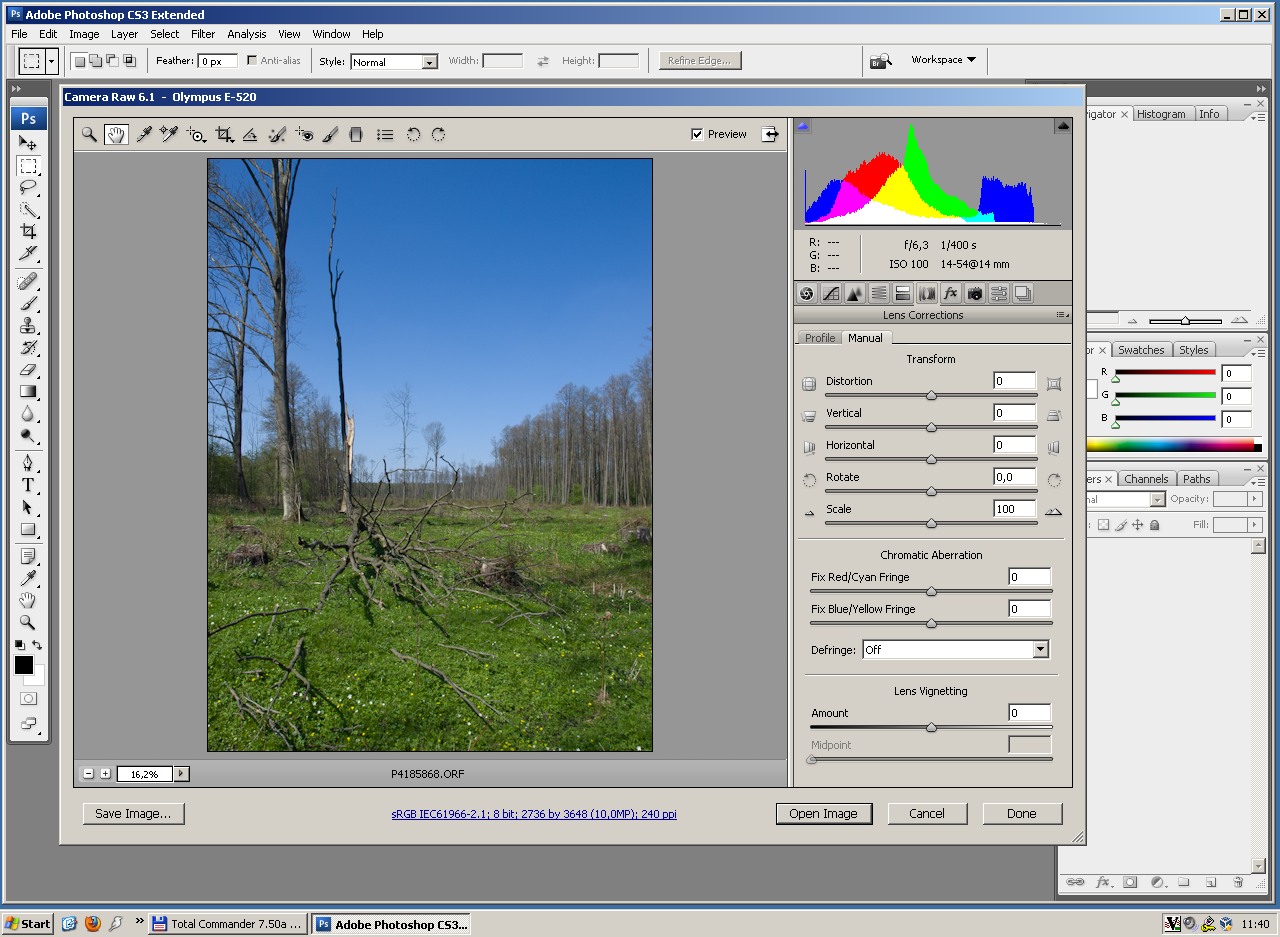Open the Defringe dropdown
The height and width of the screenshot is (937, 1280).
pyautogui.click(x=1040, y=650)
